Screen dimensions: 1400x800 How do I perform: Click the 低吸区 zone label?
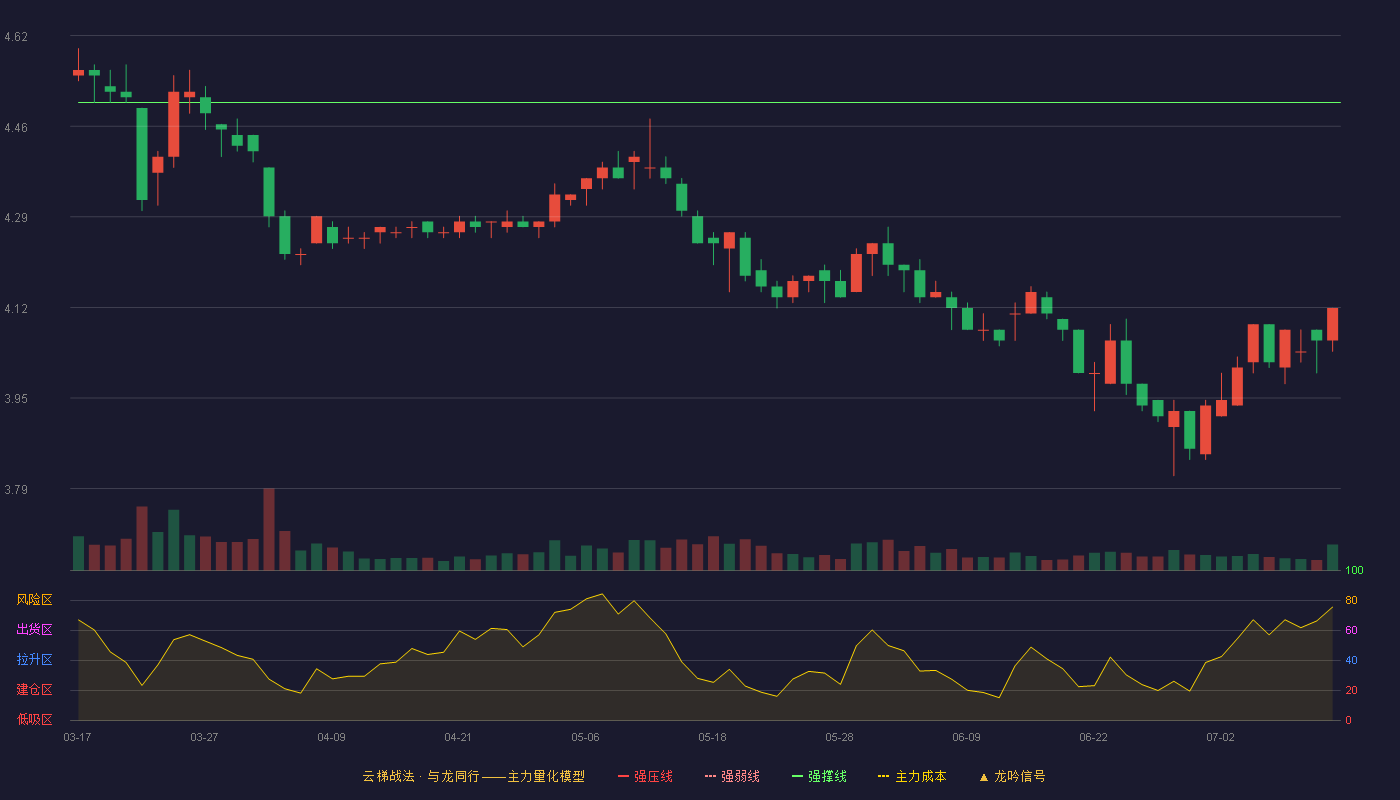coord(34,719)
